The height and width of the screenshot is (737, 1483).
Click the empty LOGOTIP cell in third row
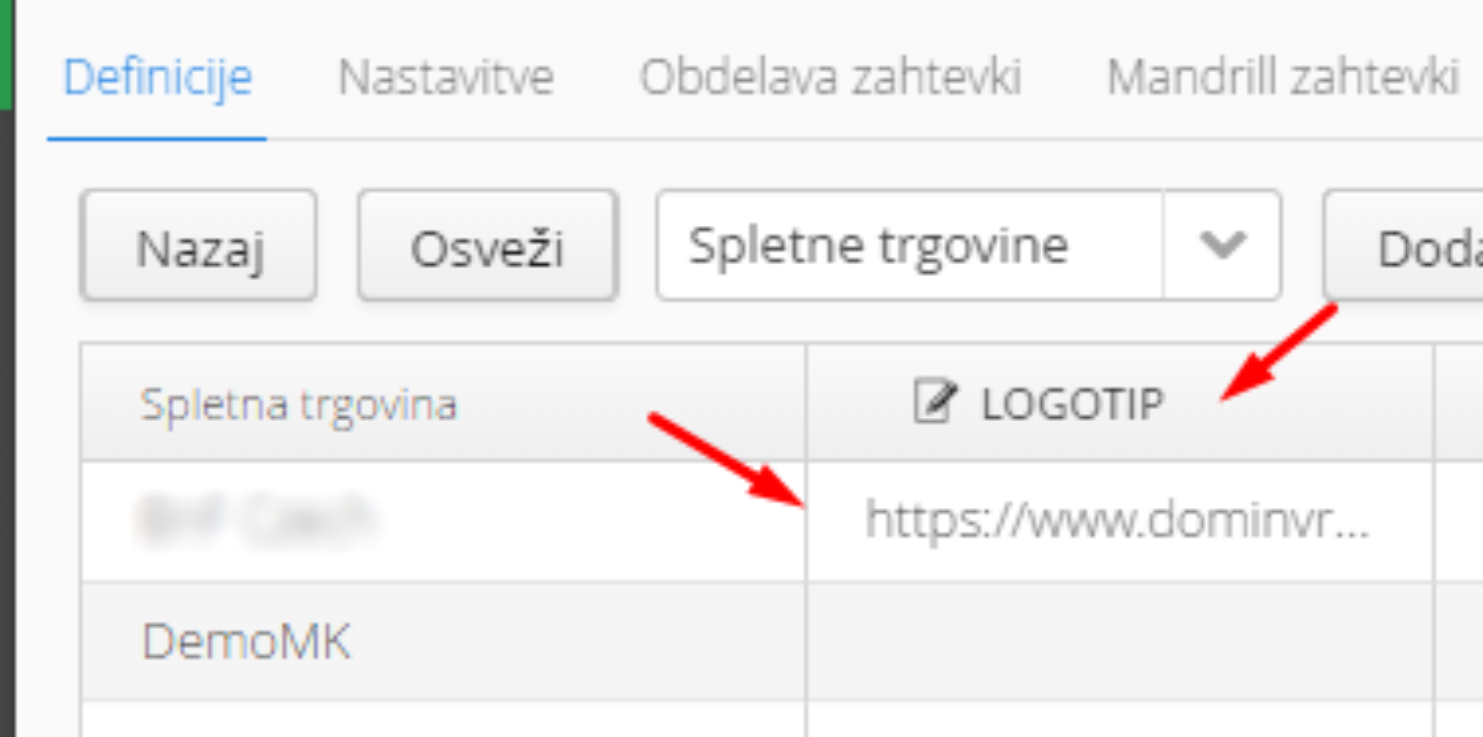pos(1120,719)
